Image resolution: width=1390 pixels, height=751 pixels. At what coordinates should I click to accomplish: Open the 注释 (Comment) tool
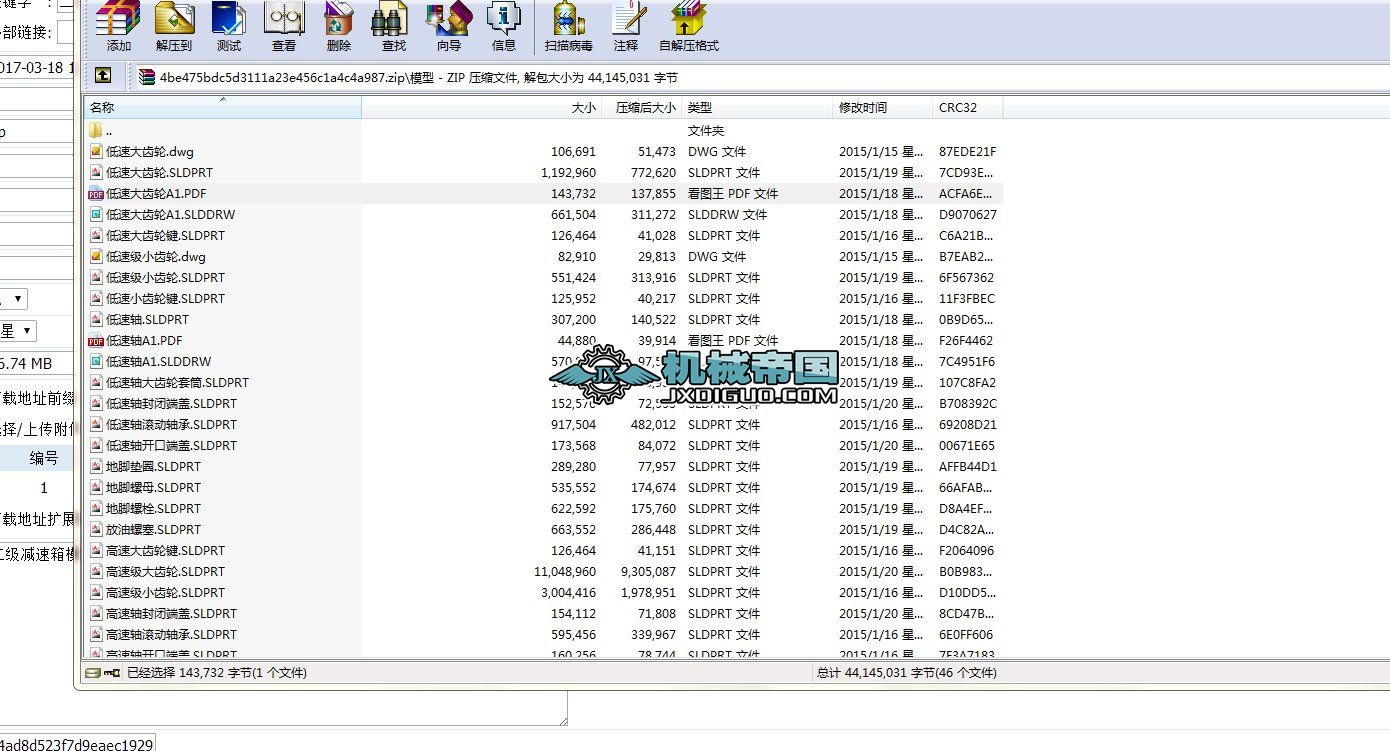click(626, 26)
